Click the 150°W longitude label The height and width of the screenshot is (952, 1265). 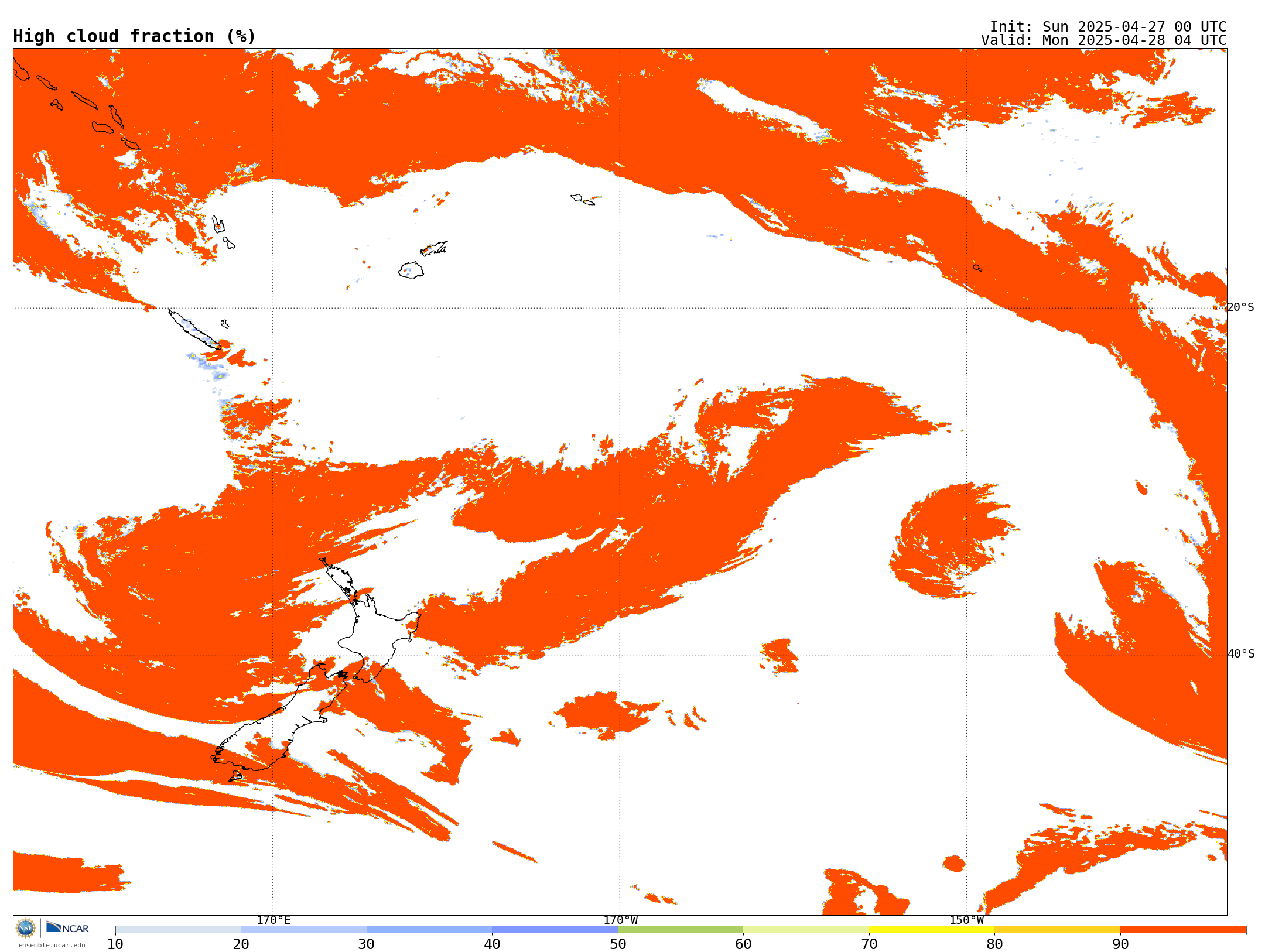[966, 920]
